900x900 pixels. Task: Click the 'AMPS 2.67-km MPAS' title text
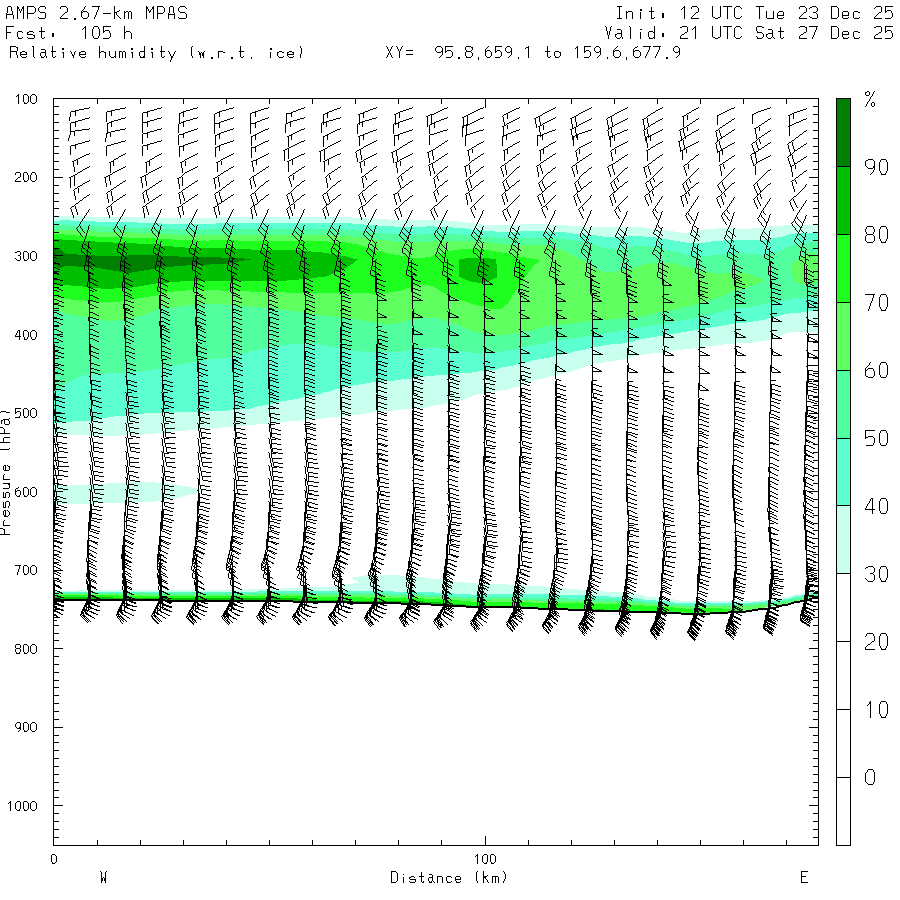[x=96, y=13]
